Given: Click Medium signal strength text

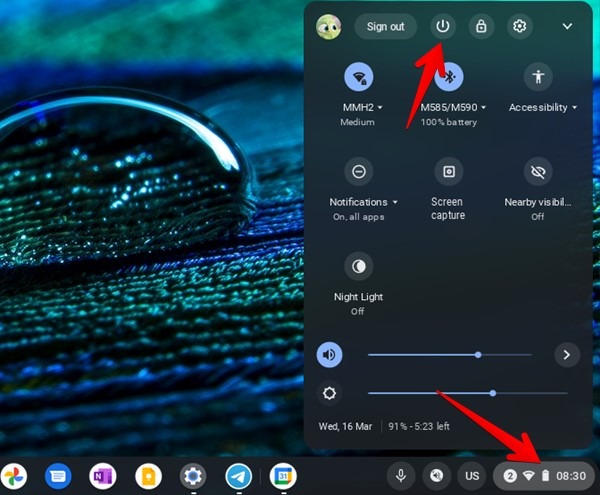Looking at the screenshot, I should [357, 122].
